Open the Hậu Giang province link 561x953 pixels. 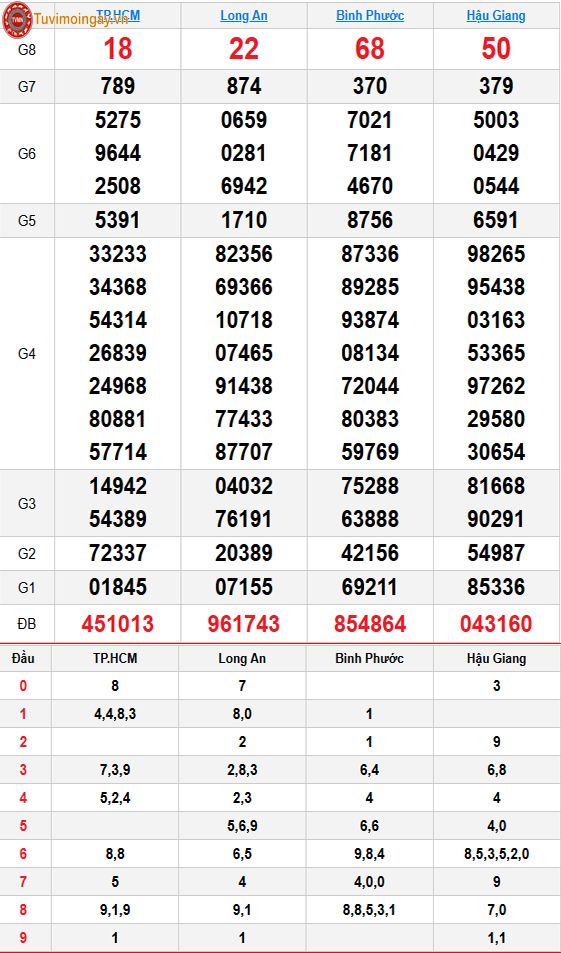pyautogui.click(x=496, y=15)
